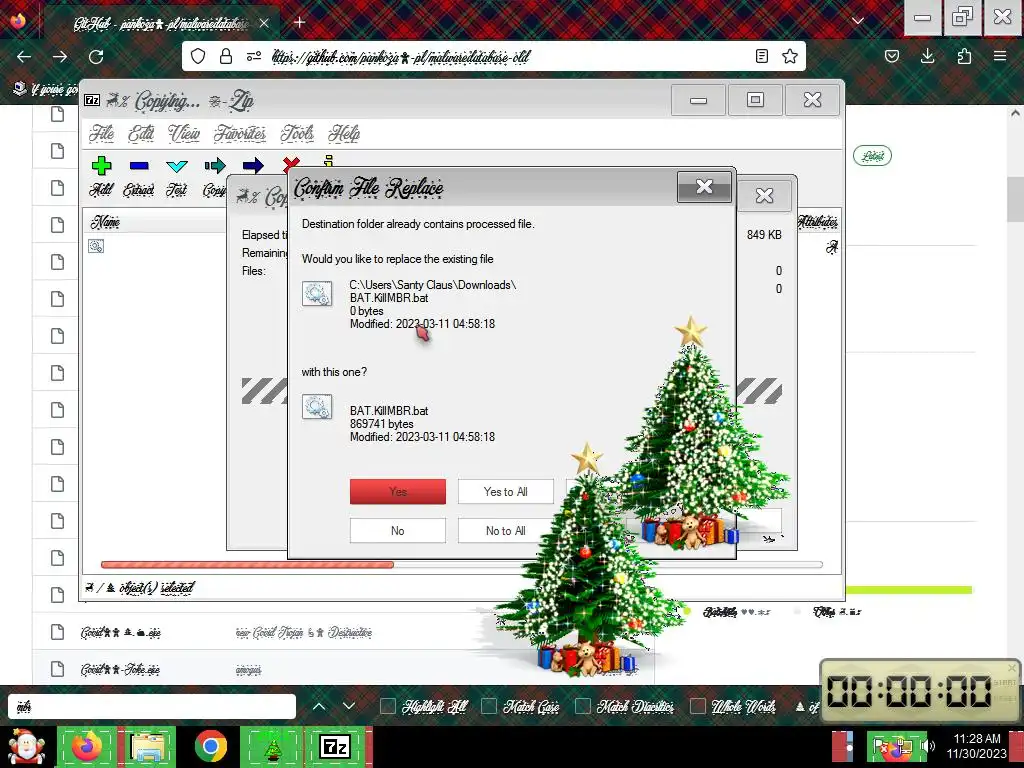
Task: Click the '869741 bytes' text
Action: pos(381,424)
